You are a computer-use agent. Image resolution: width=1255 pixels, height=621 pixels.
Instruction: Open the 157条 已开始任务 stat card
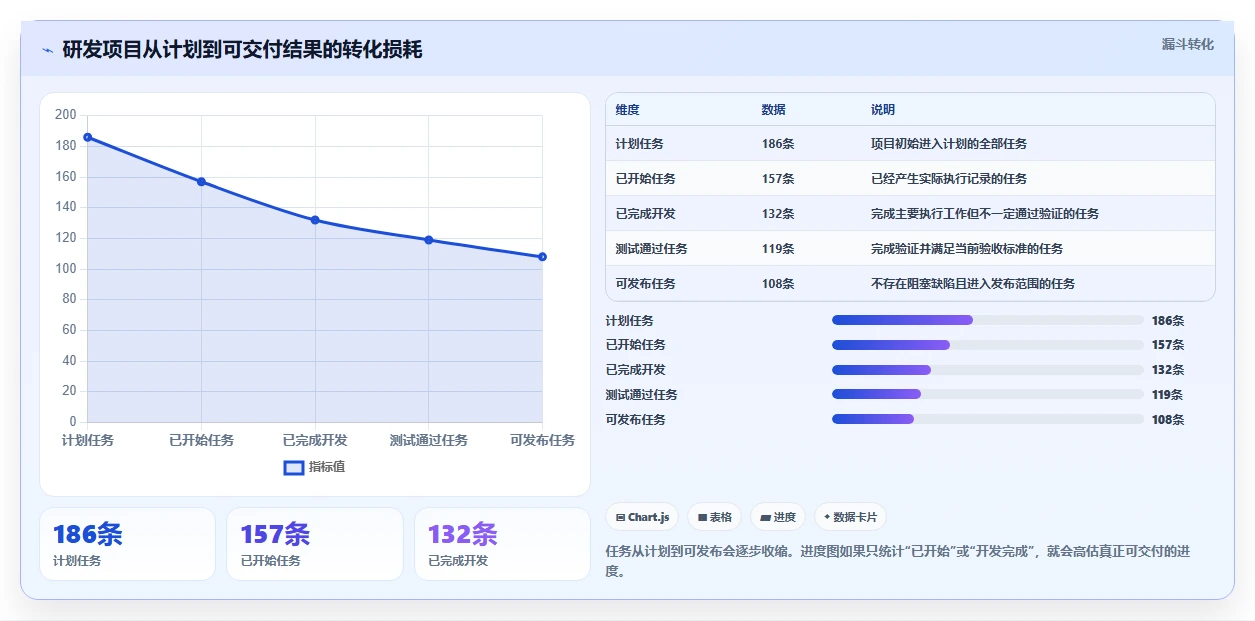pyautogui.click(x=315, y=544)
